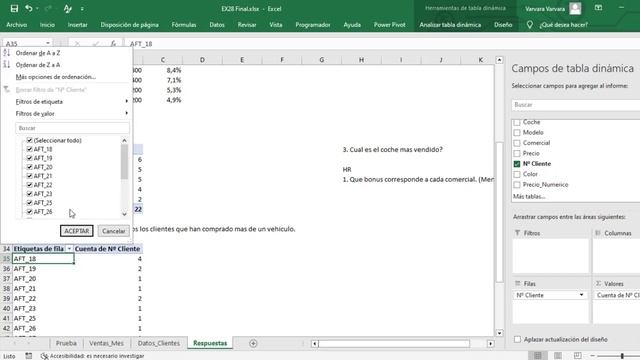The image size is (640, 360).
Task: Click the insert function fx icon
Action: 113,44
